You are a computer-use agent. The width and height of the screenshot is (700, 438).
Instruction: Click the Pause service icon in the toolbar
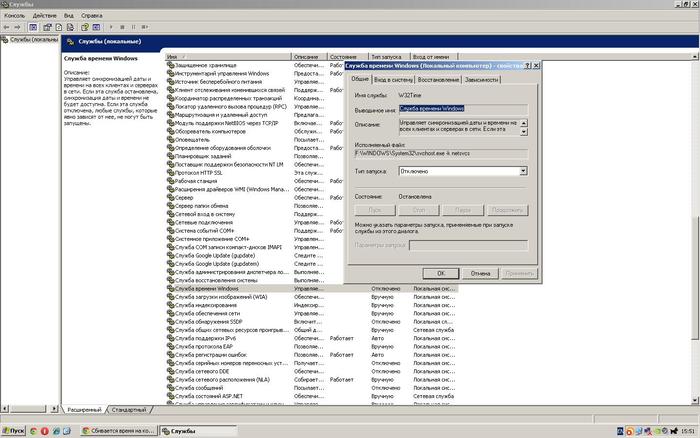[133, 27]
